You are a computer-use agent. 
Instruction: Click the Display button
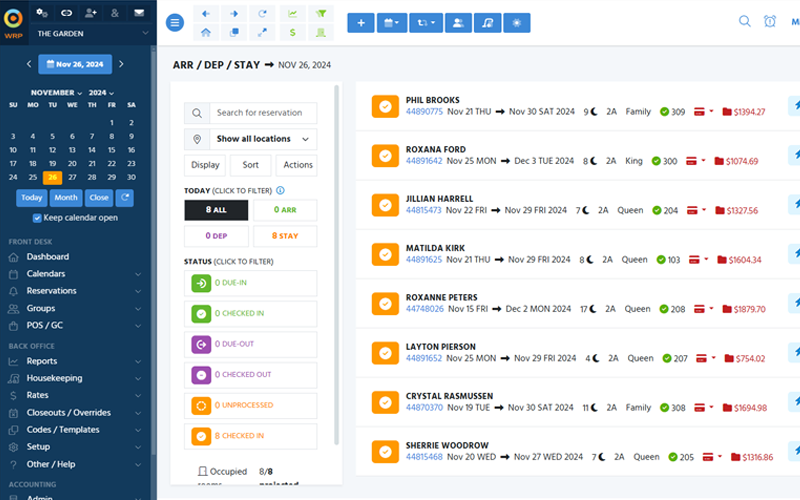click(205, 165)
